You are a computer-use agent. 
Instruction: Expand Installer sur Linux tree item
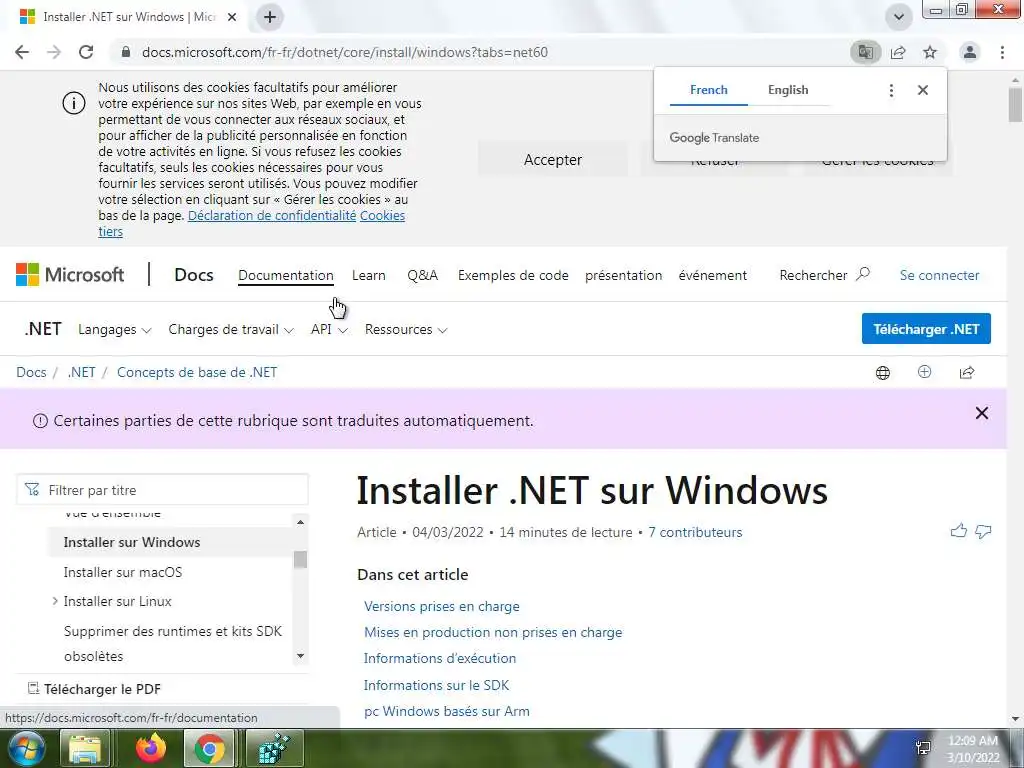pos(55,601)
